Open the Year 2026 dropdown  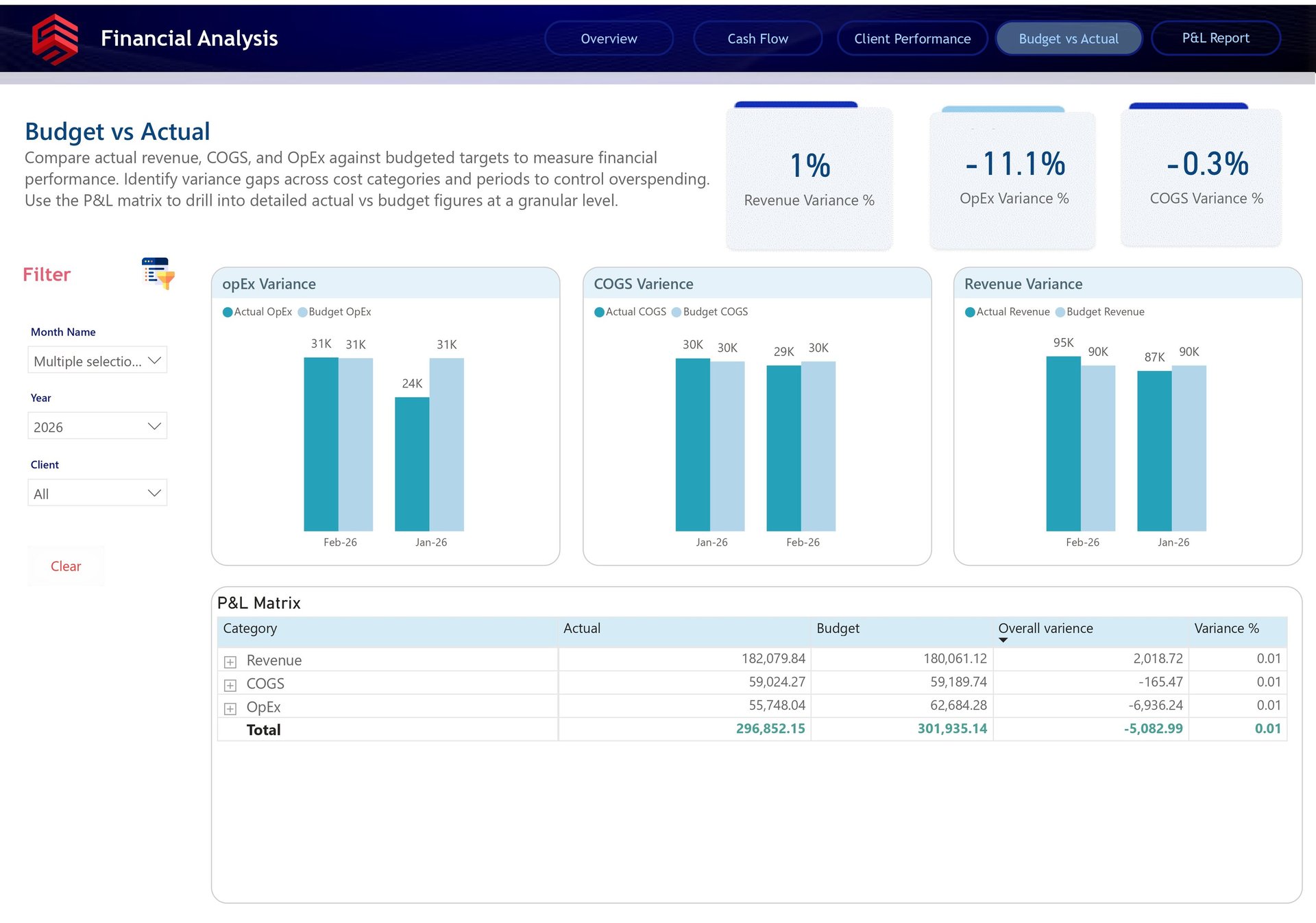pyautogui.click(x=97, y=427)
